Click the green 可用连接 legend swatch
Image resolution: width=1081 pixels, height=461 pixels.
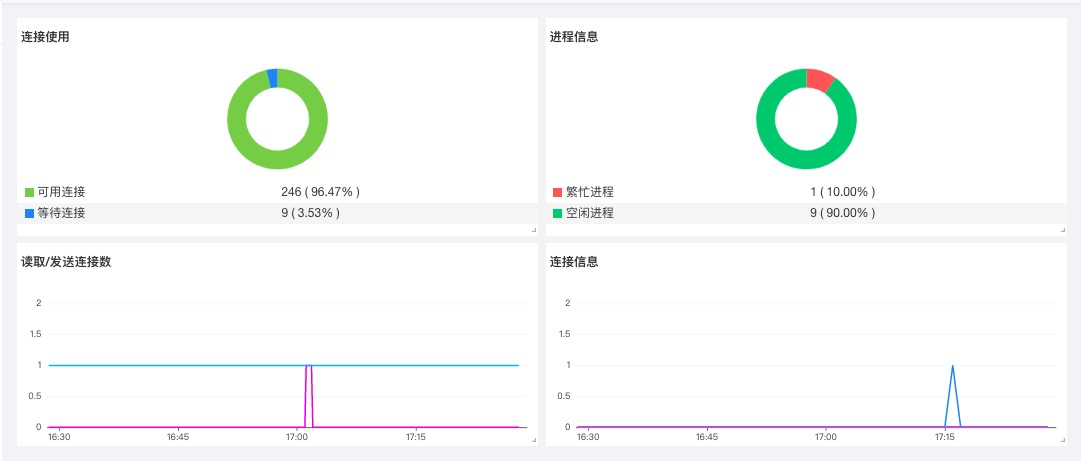(x=29, y=192)
